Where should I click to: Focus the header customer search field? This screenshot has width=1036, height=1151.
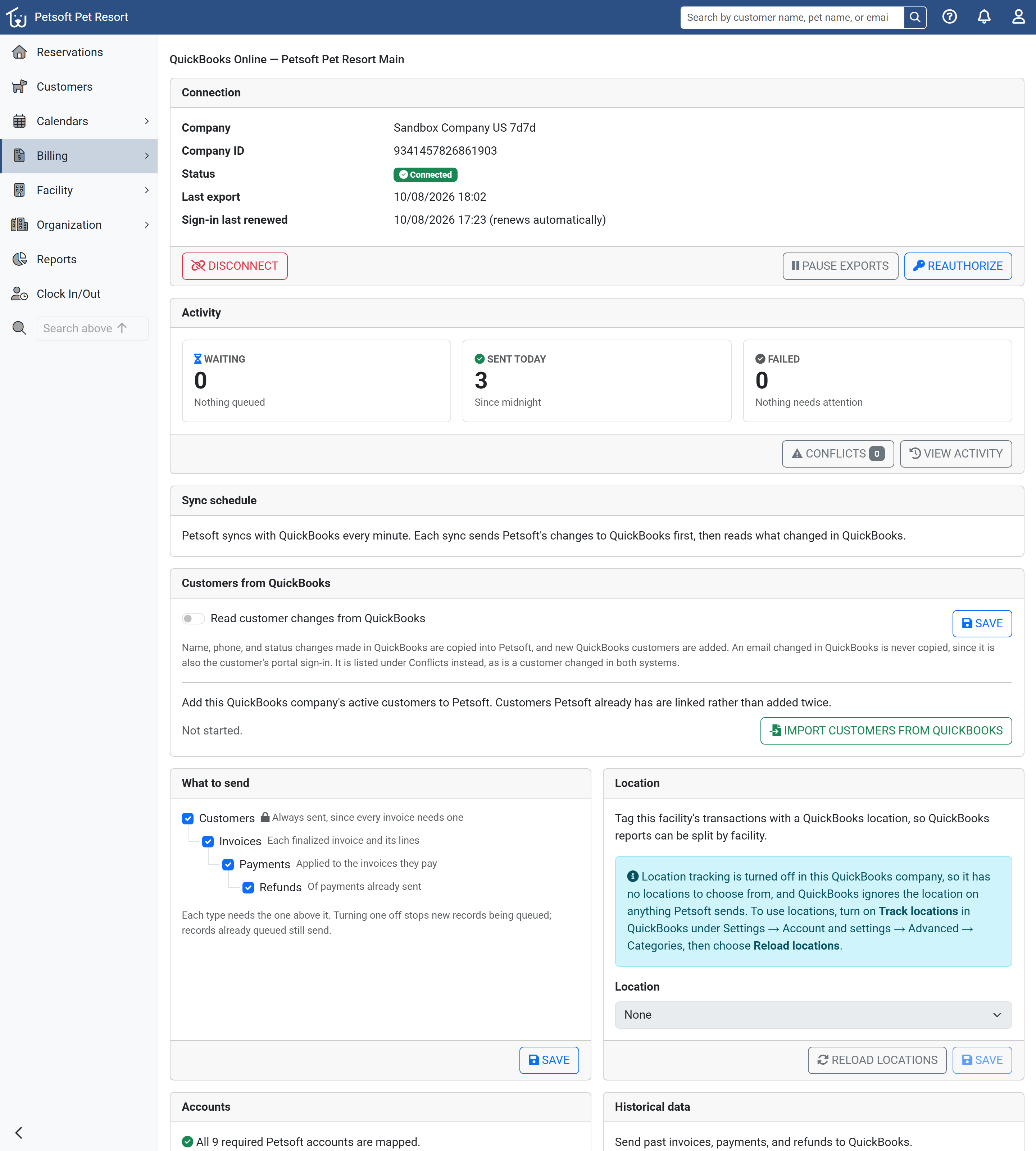[x=792, y=17]
